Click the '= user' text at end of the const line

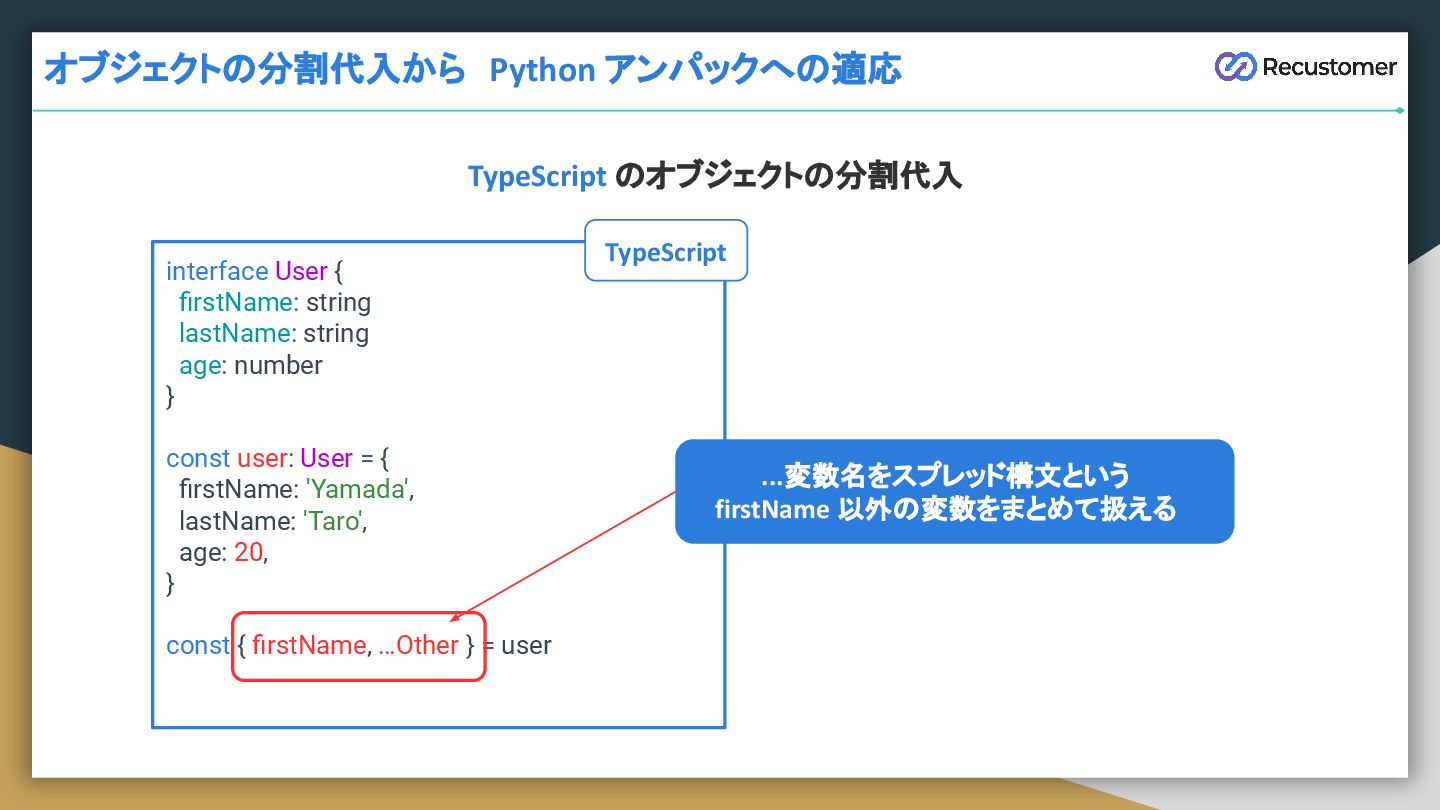point(517,645)
